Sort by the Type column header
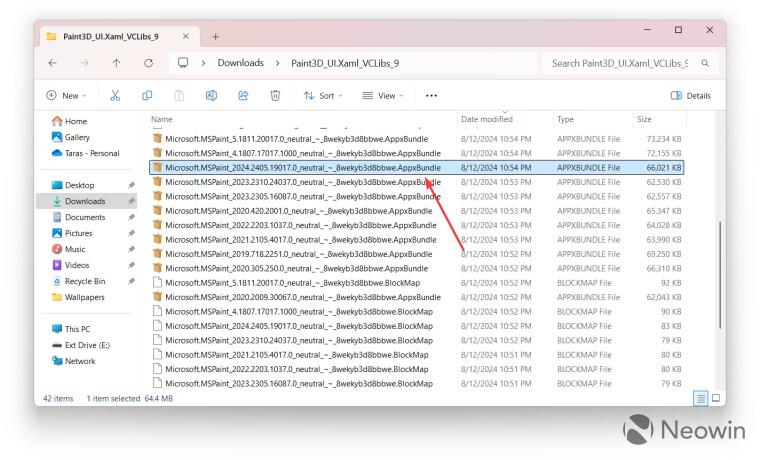 [x=565, y=119]
